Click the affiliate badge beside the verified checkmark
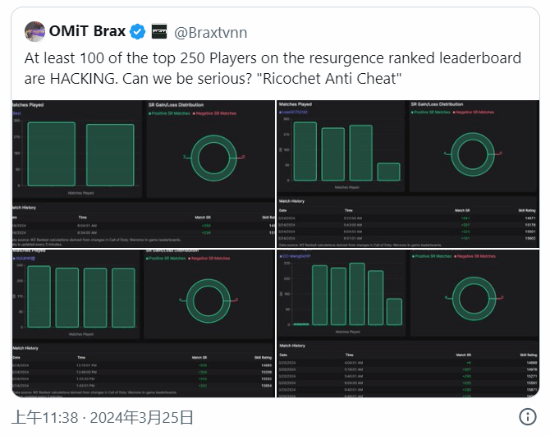The height and width of the screenshot is (436, 550). click(160, 32)
